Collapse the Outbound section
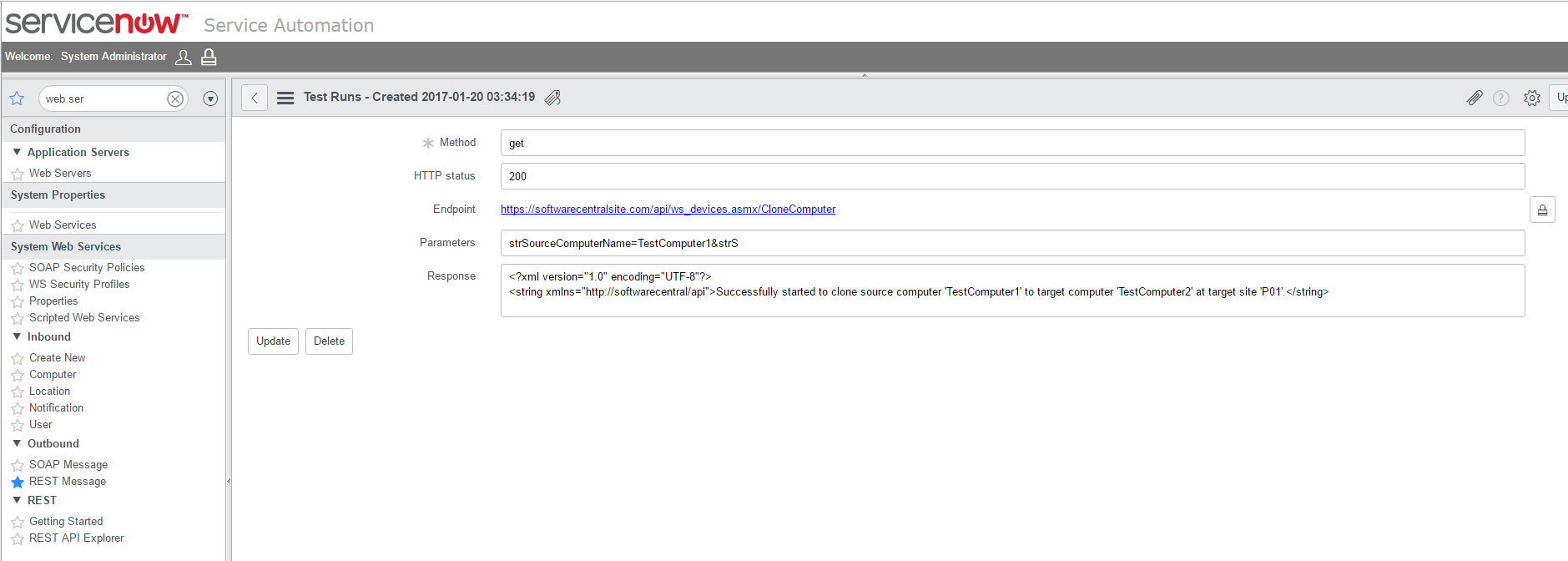This screenshot has height=561, width=1568. [x=17, y=443]
